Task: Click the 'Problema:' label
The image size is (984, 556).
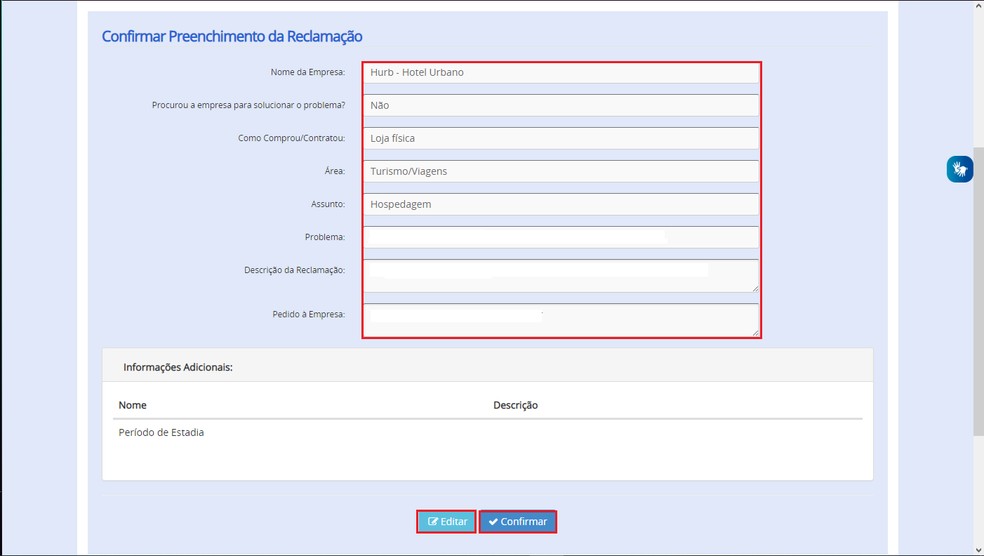Action: tap(324, 237)
